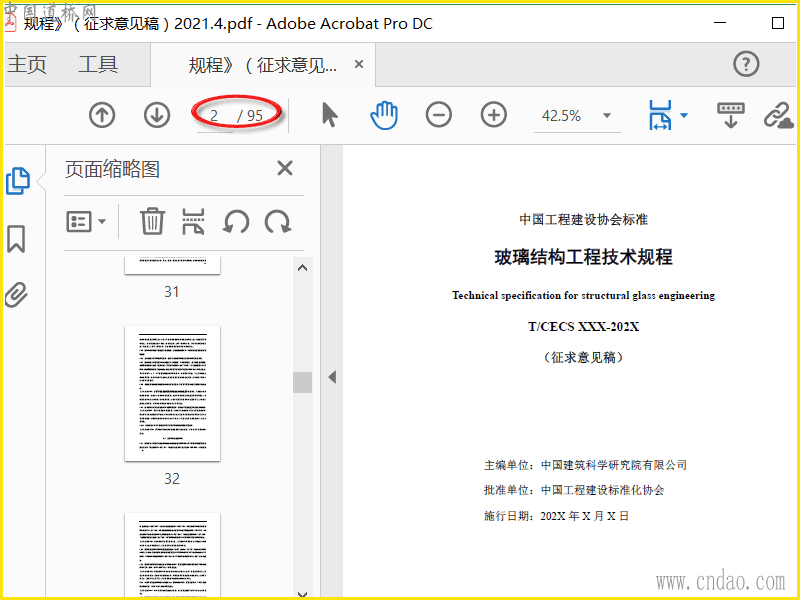Click the title 玻璃结构工程技术规程

tap(583, 257)
